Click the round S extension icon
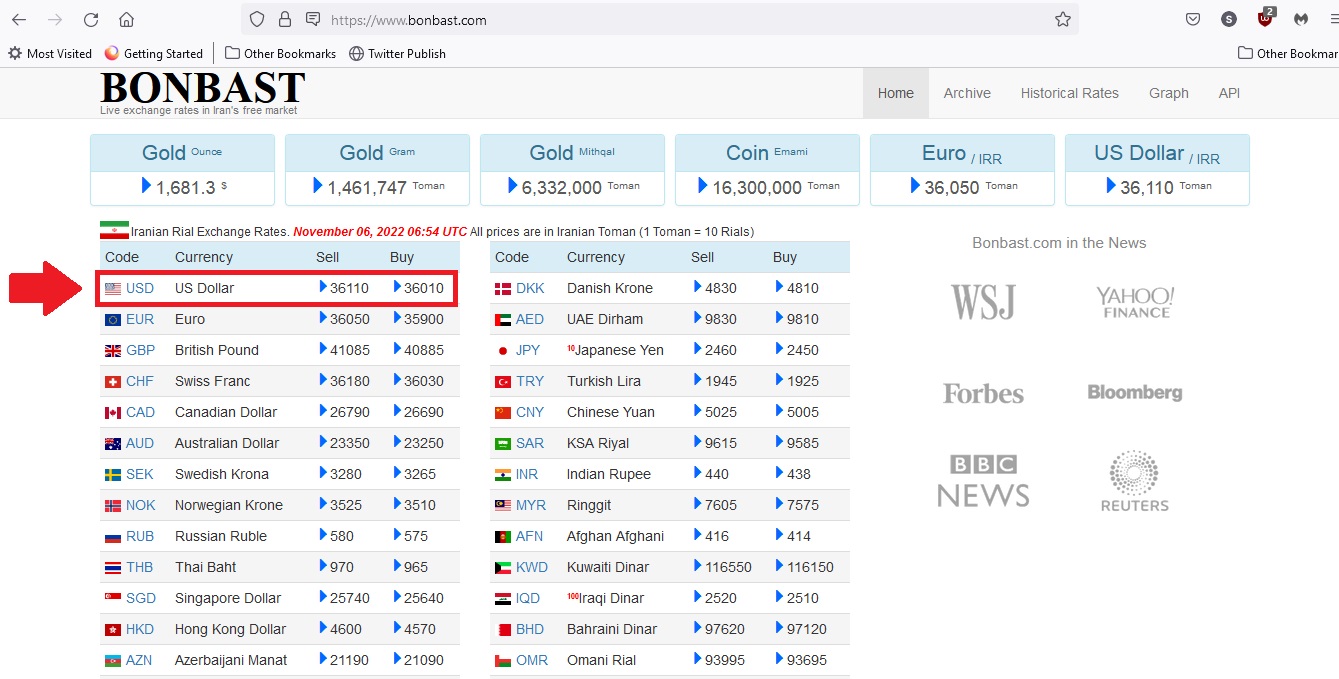Viewport: 1339px width, 679px height. point(1229,19)
